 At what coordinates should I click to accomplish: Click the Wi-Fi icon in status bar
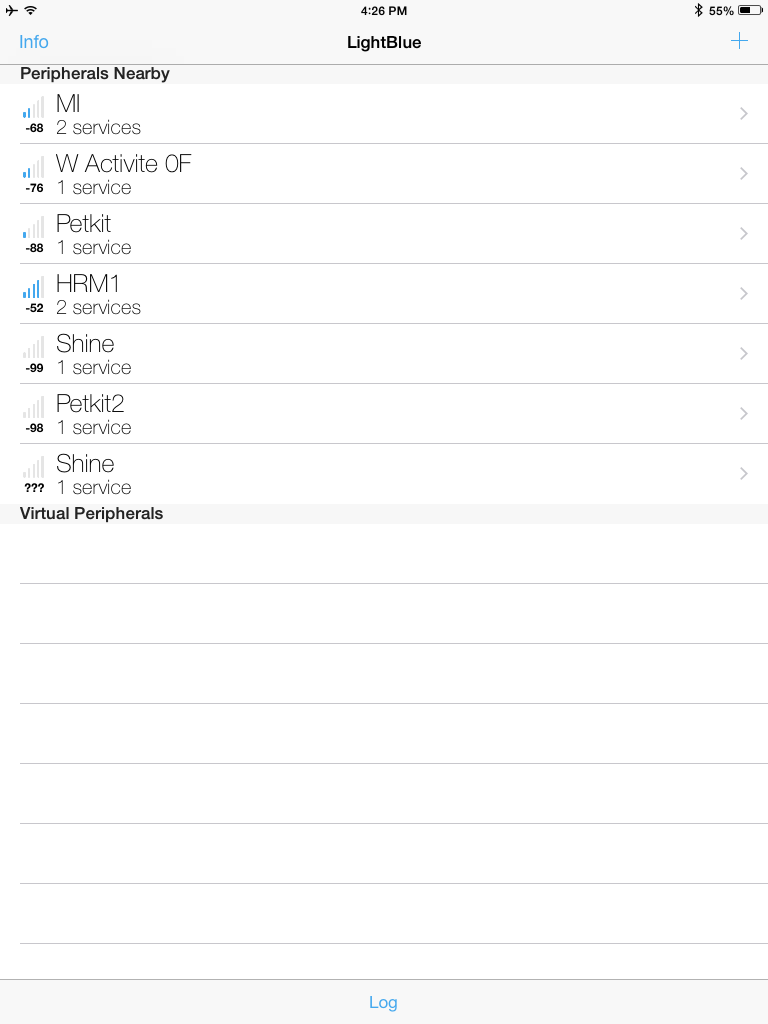(31, 10)
